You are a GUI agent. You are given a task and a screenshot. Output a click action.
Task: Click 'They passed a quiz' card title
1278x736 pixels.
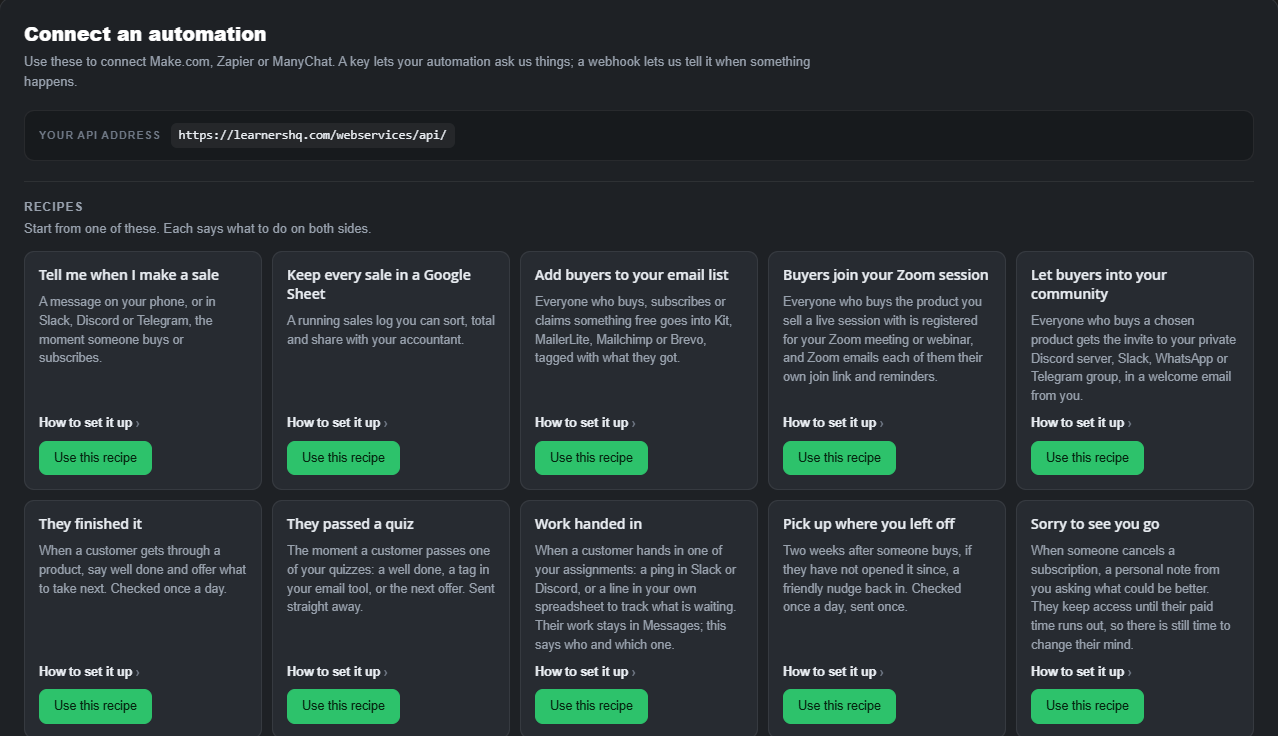(350, 524)
